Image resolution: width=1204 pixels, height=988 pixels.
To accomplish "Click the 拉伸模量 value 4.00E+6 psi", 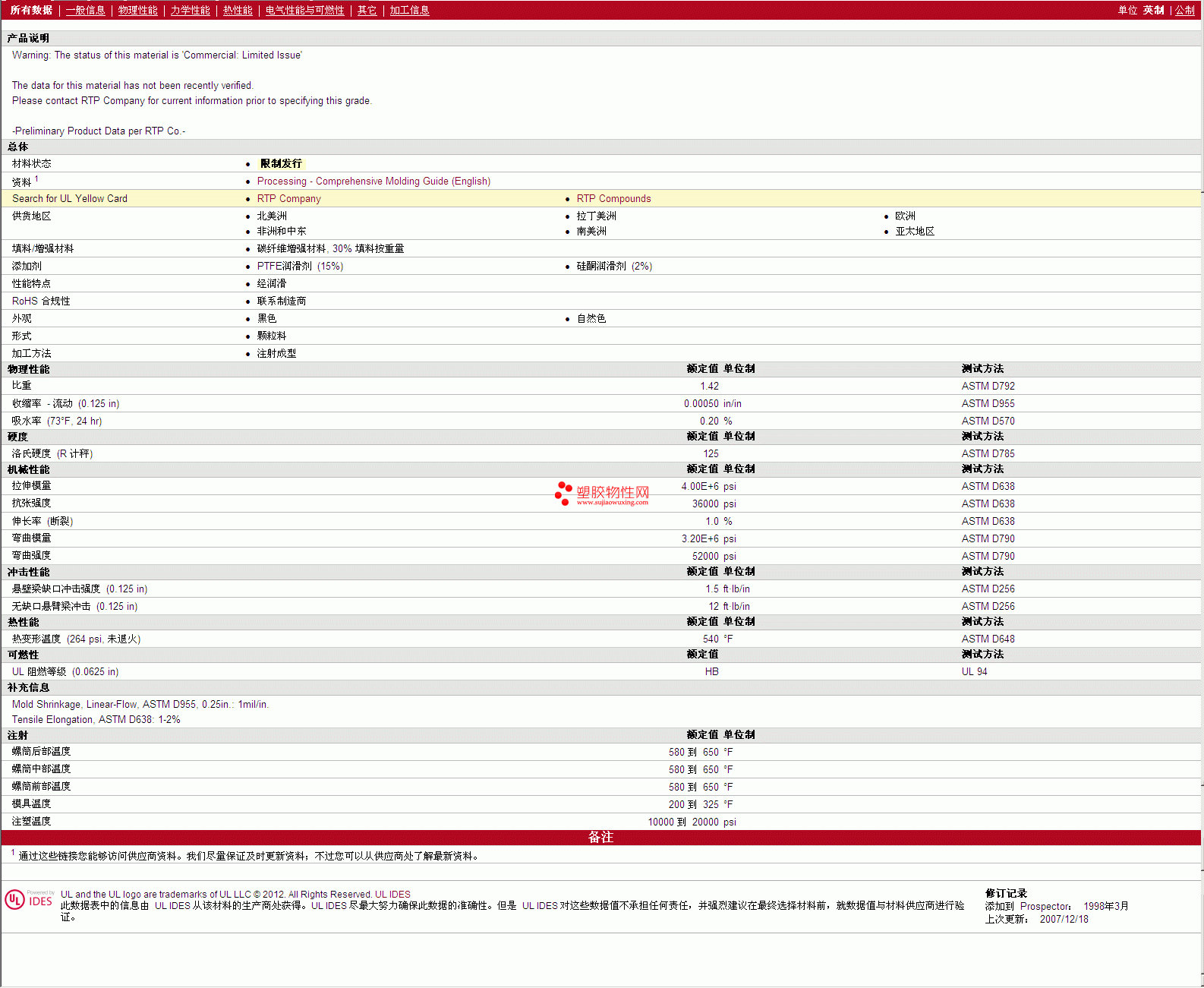I will (x=709, y=487).
